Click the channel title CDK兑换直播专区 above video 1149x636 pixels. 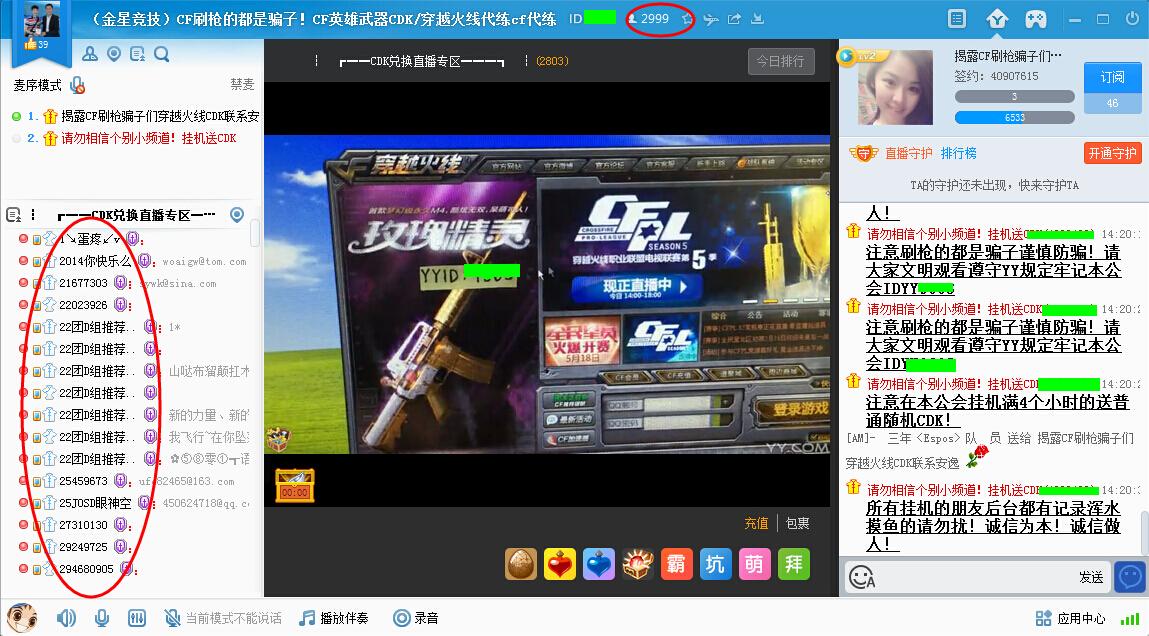[x=422, y=62]
